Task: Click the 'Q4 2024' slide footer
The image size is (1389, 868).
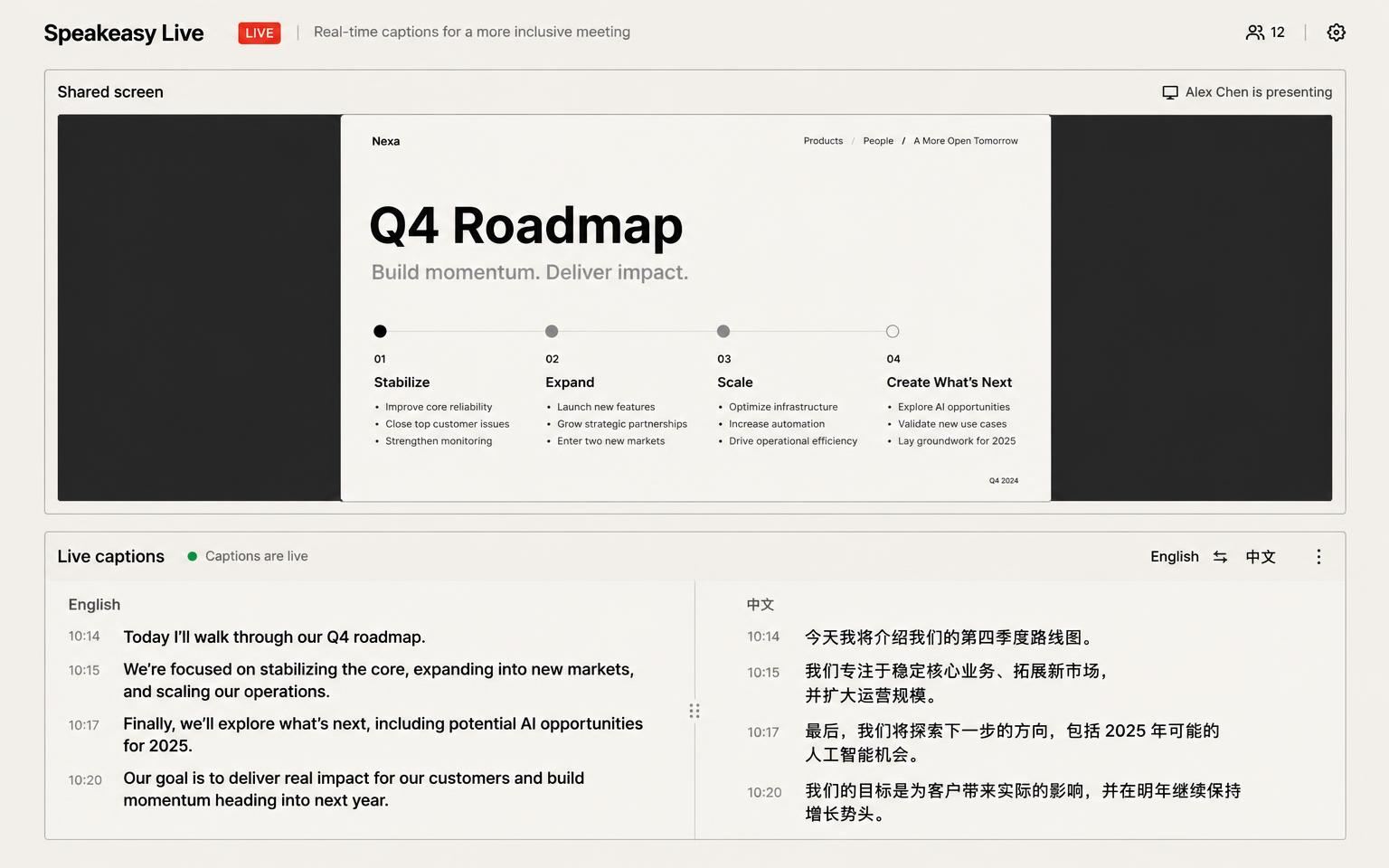Action: [x=1004, y=481]
